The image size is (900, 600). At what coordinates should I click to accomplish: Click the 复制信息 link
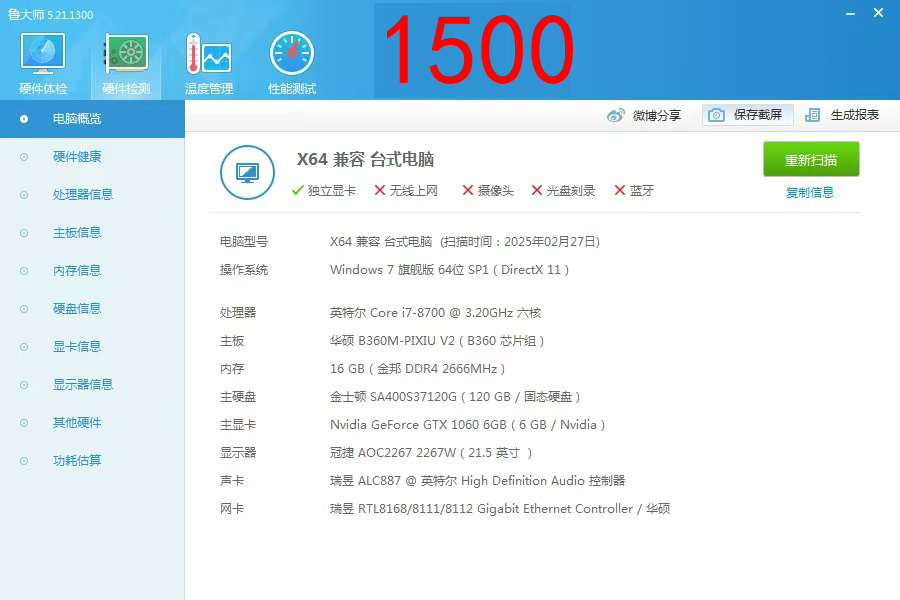tap(809, 192)
